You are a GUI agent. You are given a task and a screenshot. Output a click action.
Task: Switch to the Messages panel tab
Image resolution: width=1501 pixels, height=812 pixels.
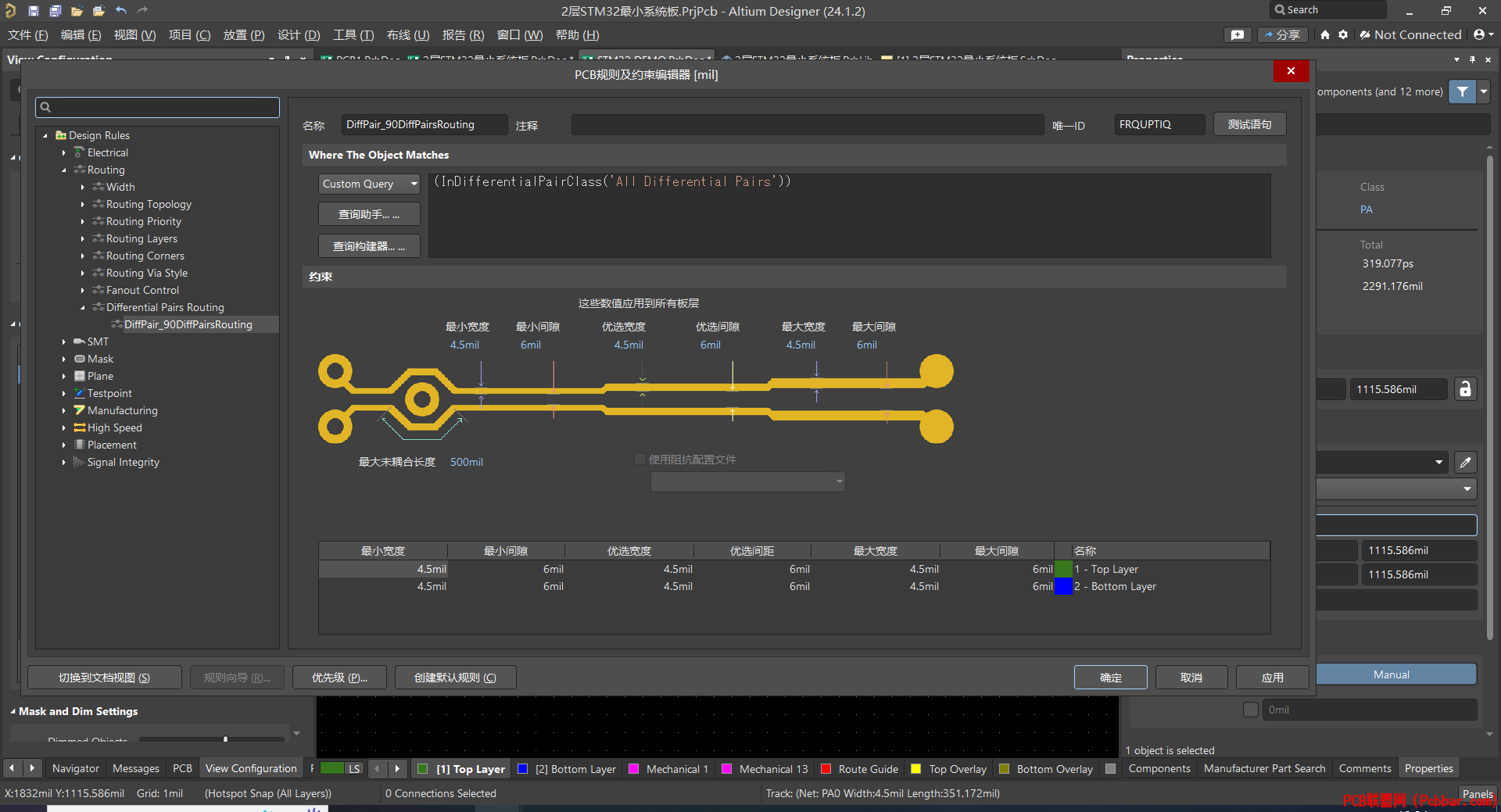coord(136,768)
